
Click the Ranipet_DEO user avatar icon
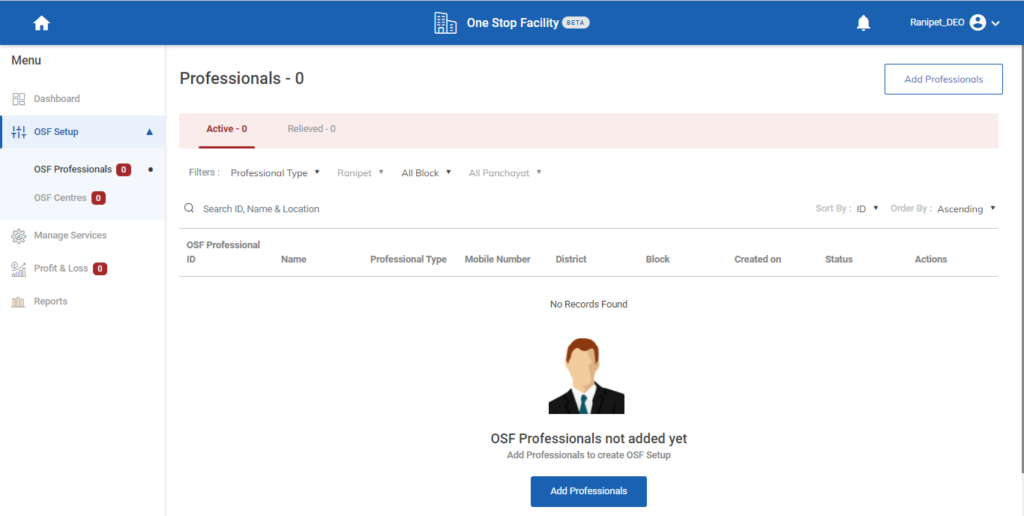(977, 23)
